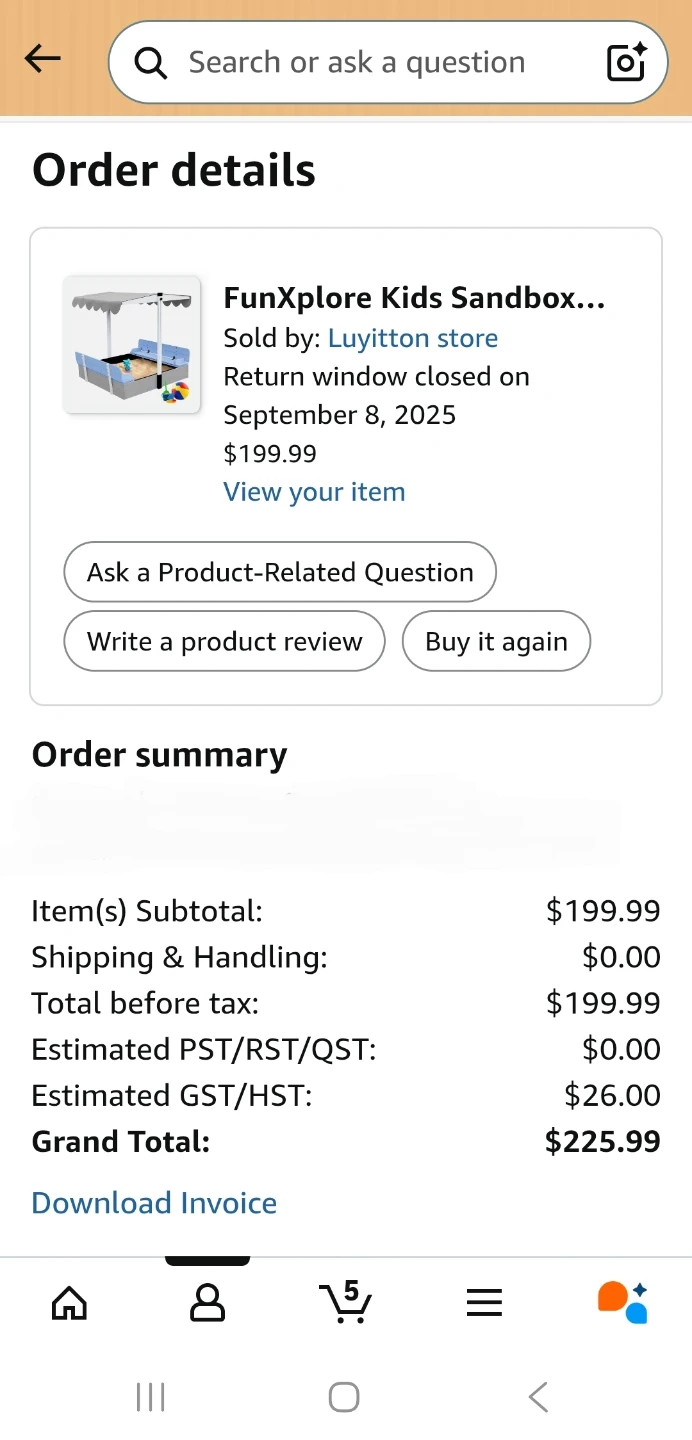This screenshot has height=1440, width=692.
Task: Open FunXplore Kids Sandbox title
Action: pyautogui.click(x=414, y=298)
